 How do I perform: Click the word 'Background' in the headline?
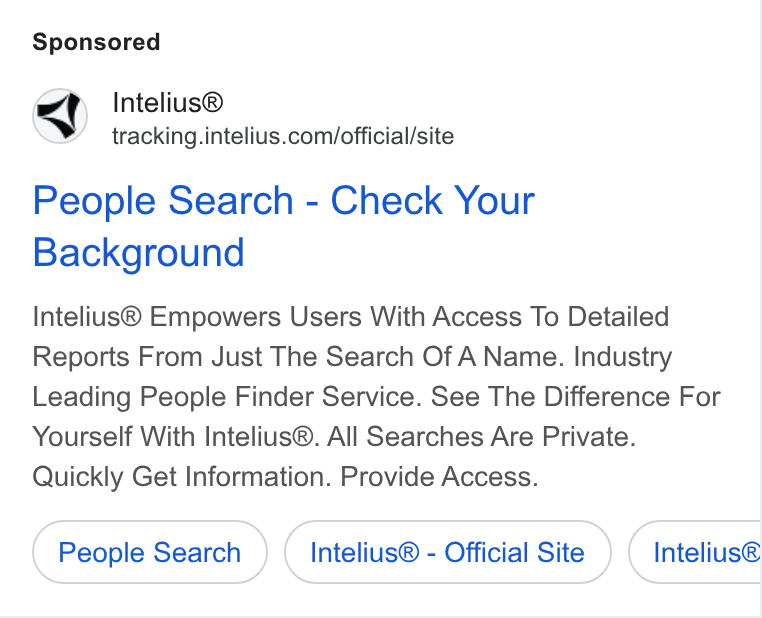(139, 252)
